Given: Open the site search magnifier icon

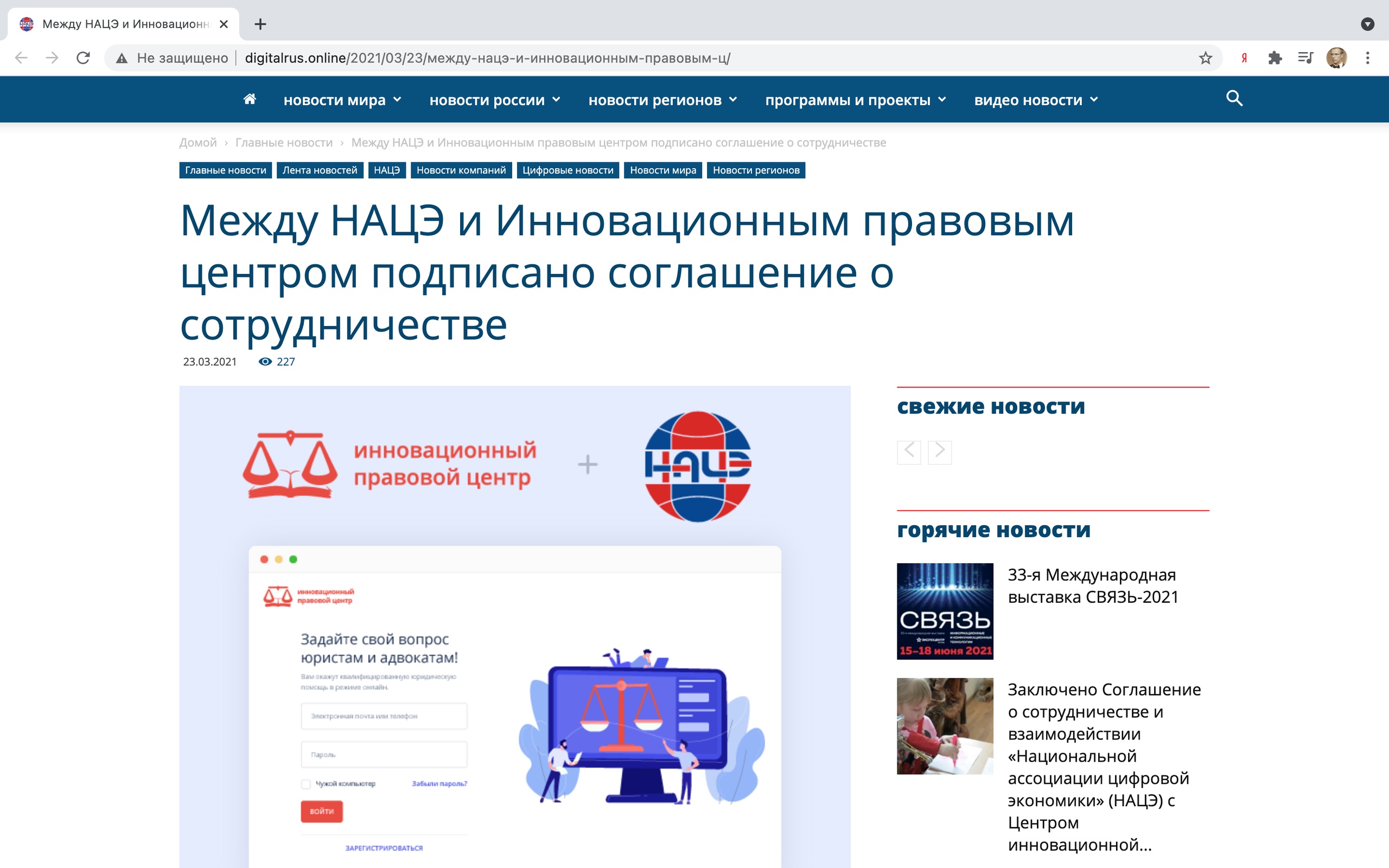Looking at the screenshot, I should [1234, 99].
